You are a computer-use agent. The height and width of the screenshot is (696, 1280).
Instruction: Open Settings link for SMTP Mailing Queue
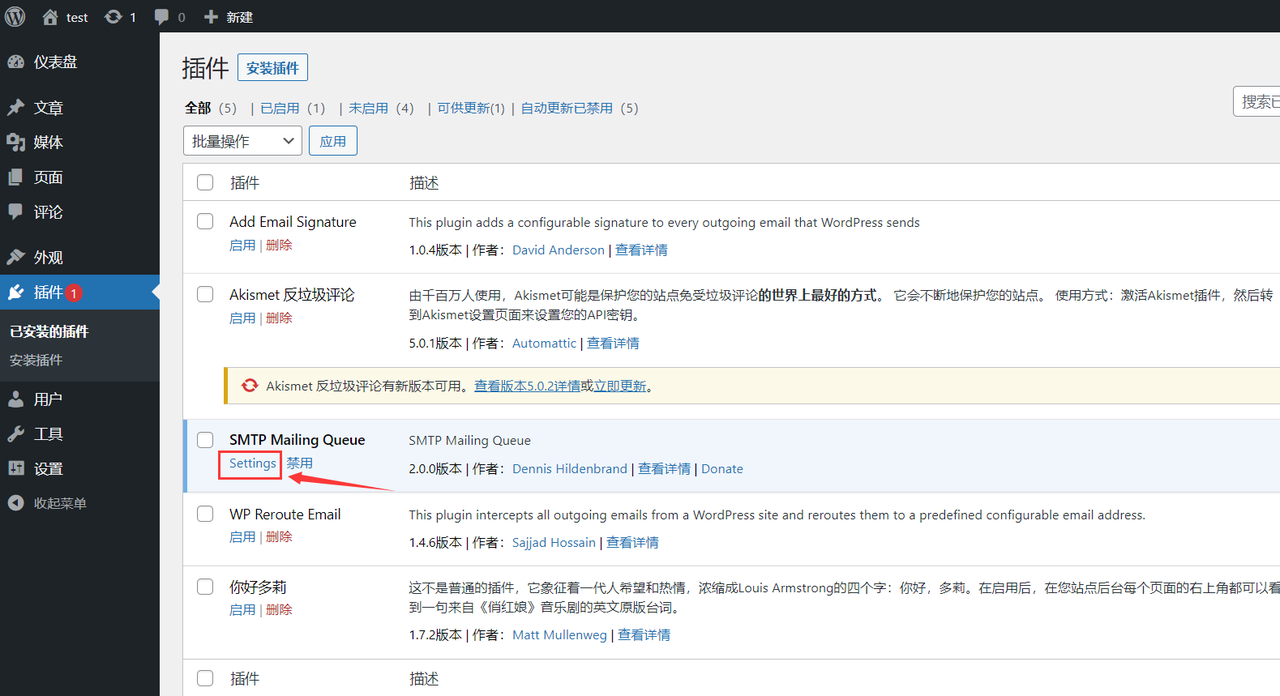252,463
